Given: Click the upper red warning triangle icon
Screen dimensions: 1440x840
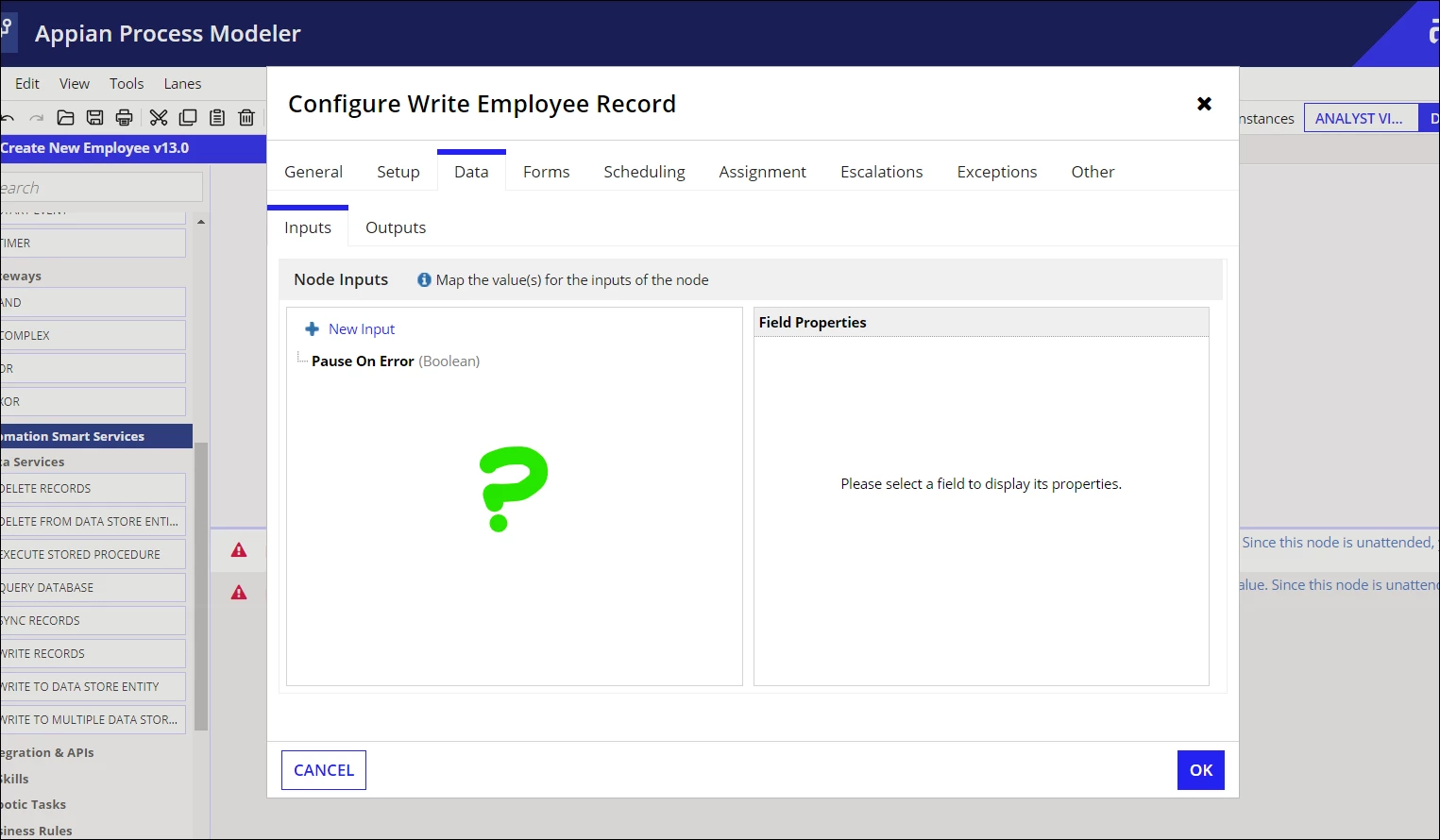Looking at the screenshot, I should click(x=239, y=550).
